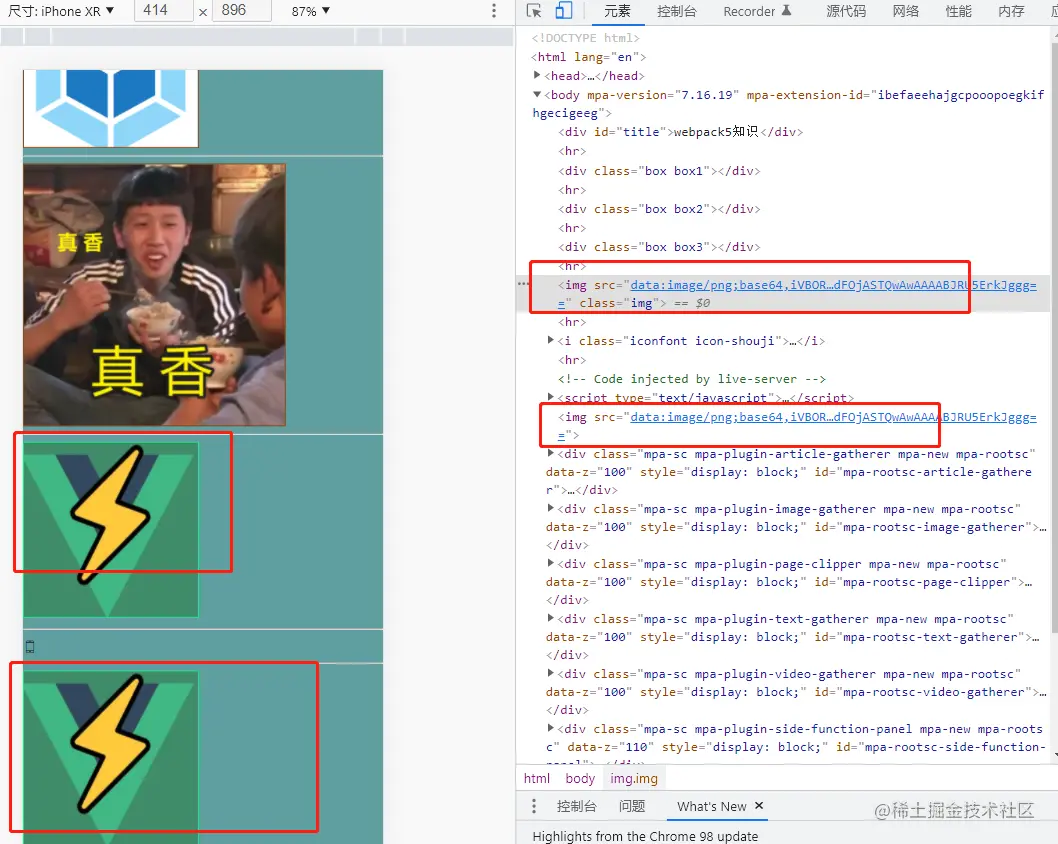Image resolution: width=1058 pixels, height=844 pixels.
Task: Select the div class="box box3" node
Action: [659, 247]
